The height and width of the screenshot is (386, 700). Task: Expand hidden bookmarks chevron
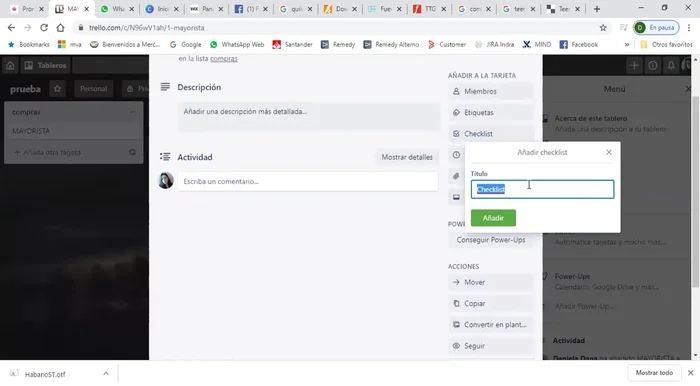(627, 45)
